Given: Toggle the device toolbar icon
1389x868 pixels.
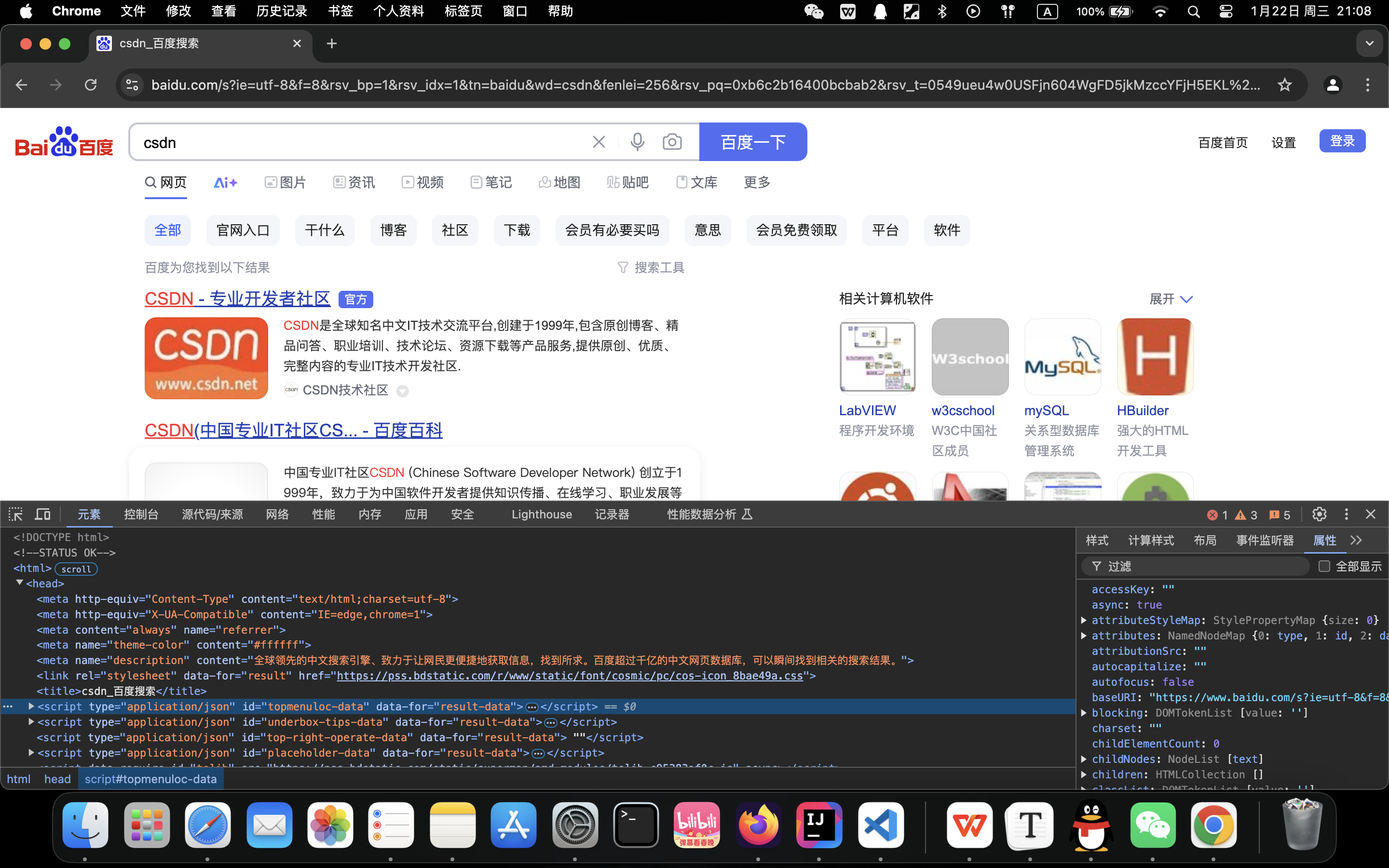Looking at the screenshot, I should (42, 515).
